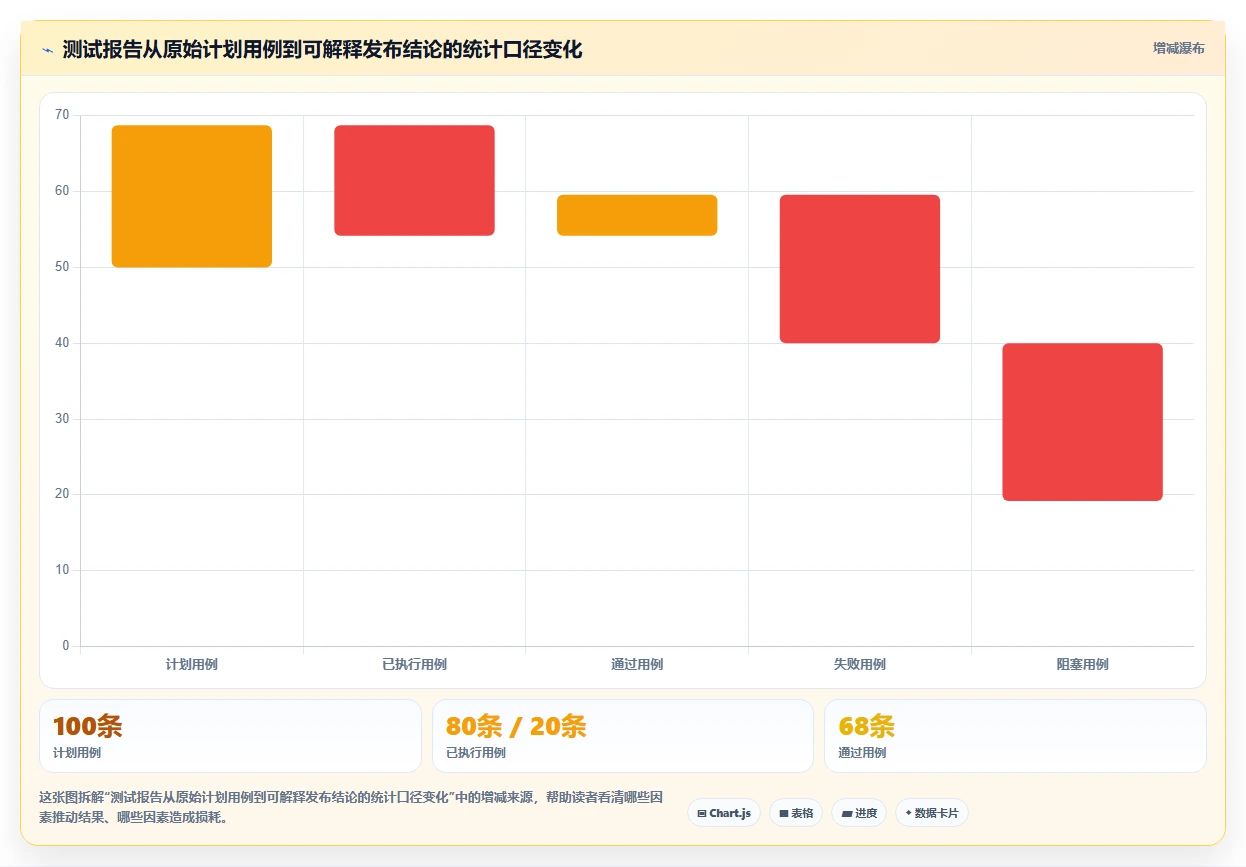Image resolution: width=1246 pixels, height=867 pixels.
Task: Open the 68条 通过用例 data card
Action: (x=1015, y=736)
